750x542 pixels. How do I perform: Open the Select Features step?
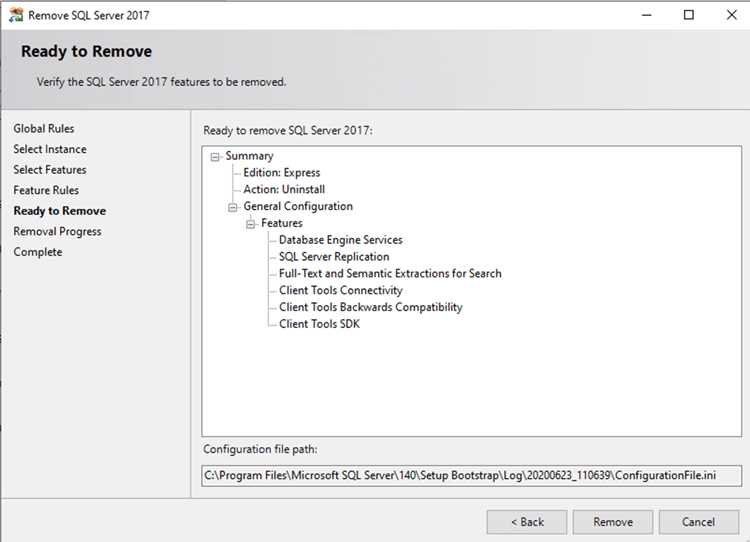coord(50,169)
